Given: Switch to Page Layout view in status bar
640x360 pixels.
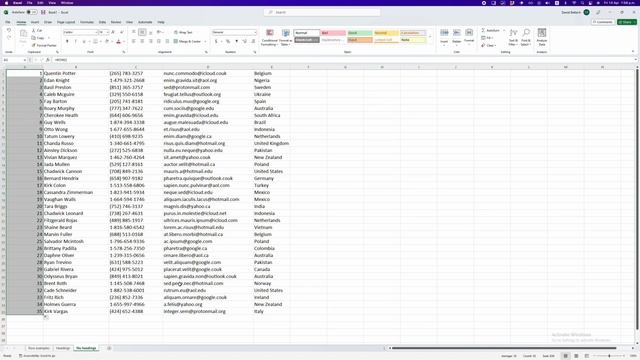Looking at the screenshot, I should [576, 356].
